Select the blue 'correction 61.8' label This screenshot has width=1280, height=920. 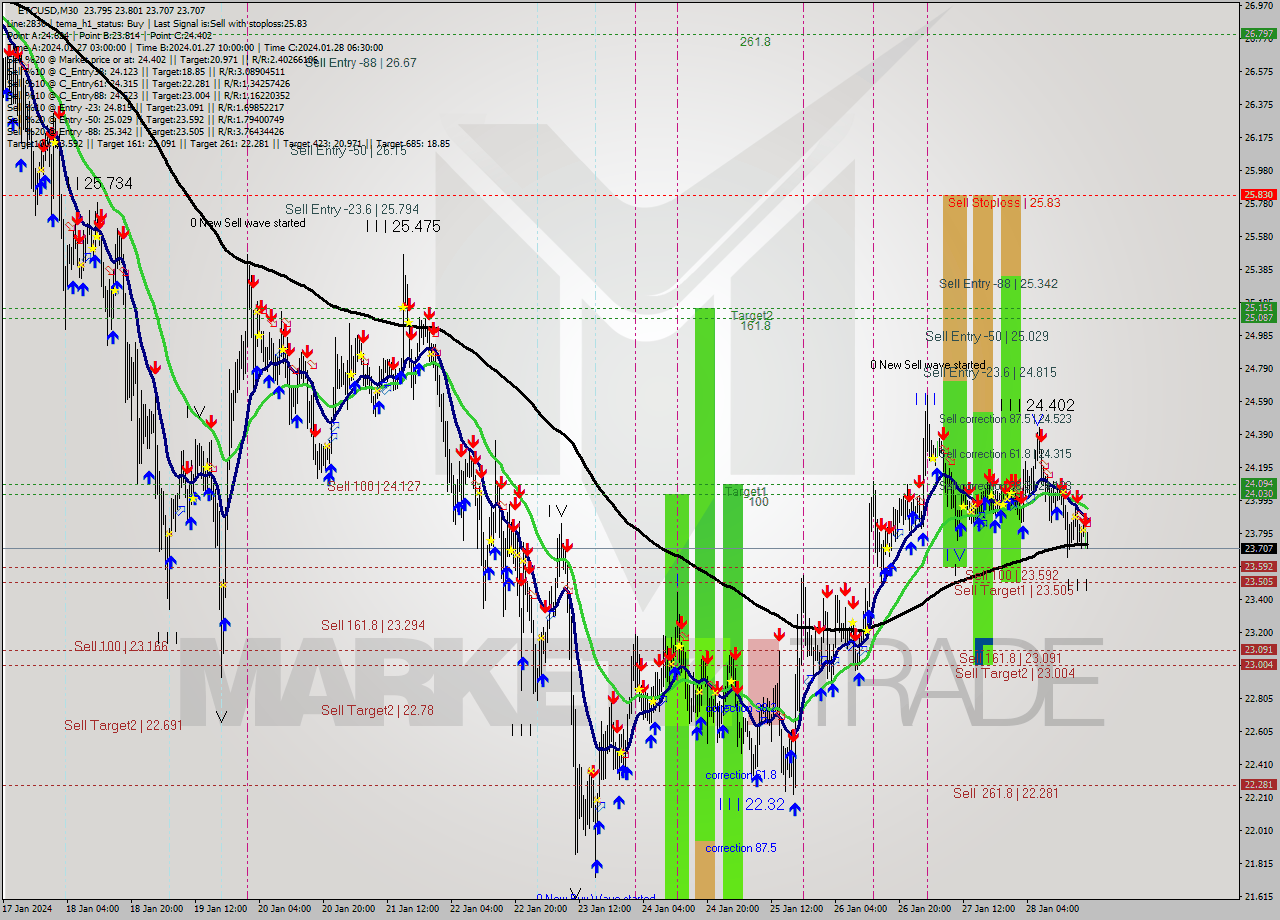pyautogui.click(x=741, y=775)
